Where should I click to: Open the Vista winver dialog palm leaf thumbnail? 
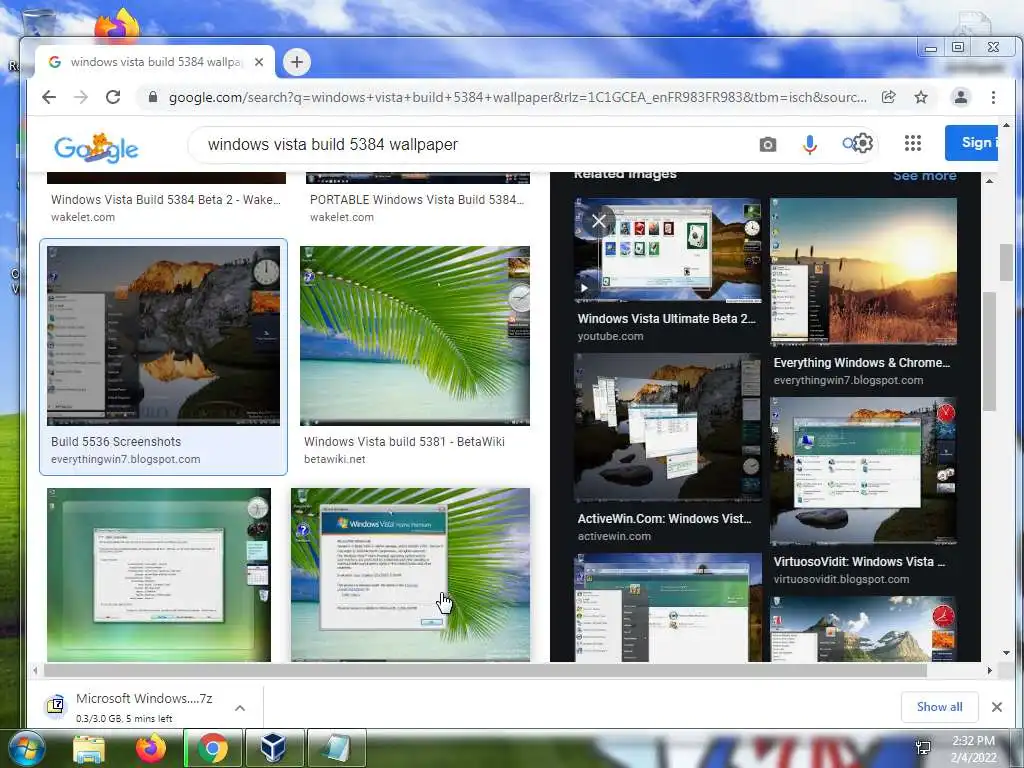(x=410, y=575)
